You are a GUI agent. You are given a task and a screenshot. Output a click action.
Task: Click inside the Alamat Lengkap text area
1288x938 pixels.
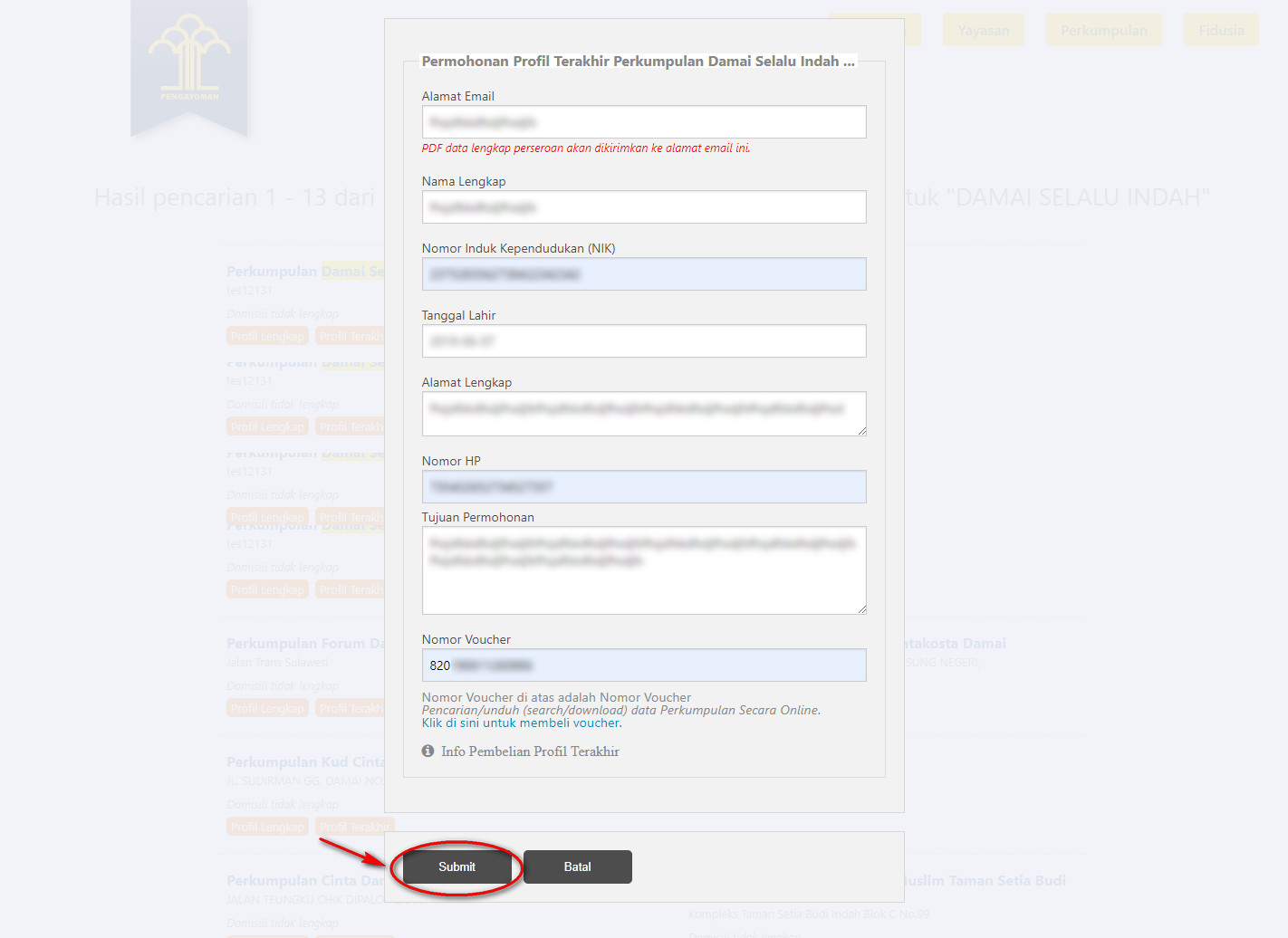643,414
